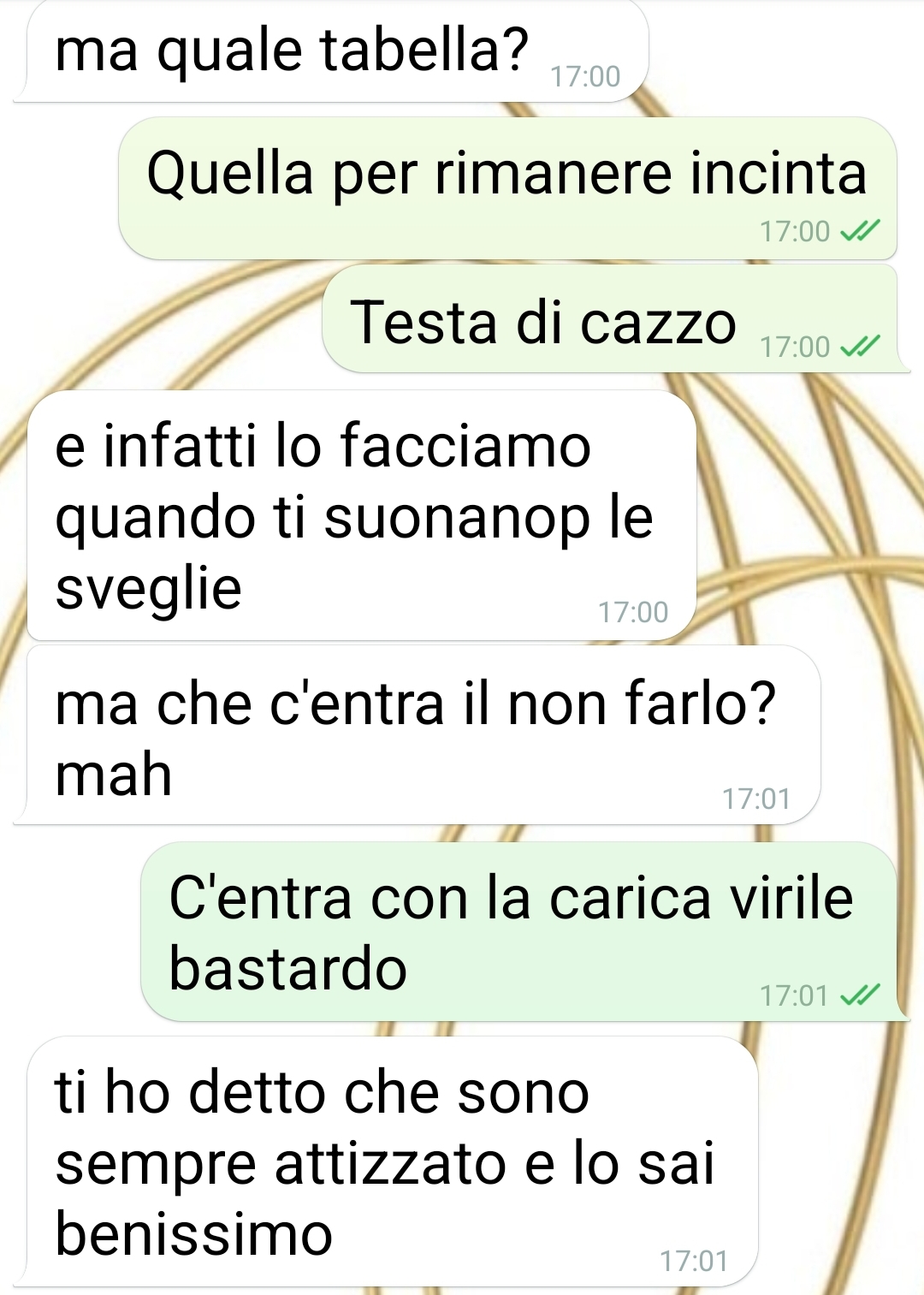The height and width of the screenshot is (1295, 924).
Task: Tap read checkmarks on 'Quella per rimanere incinta'
Action: click(860, 231)
